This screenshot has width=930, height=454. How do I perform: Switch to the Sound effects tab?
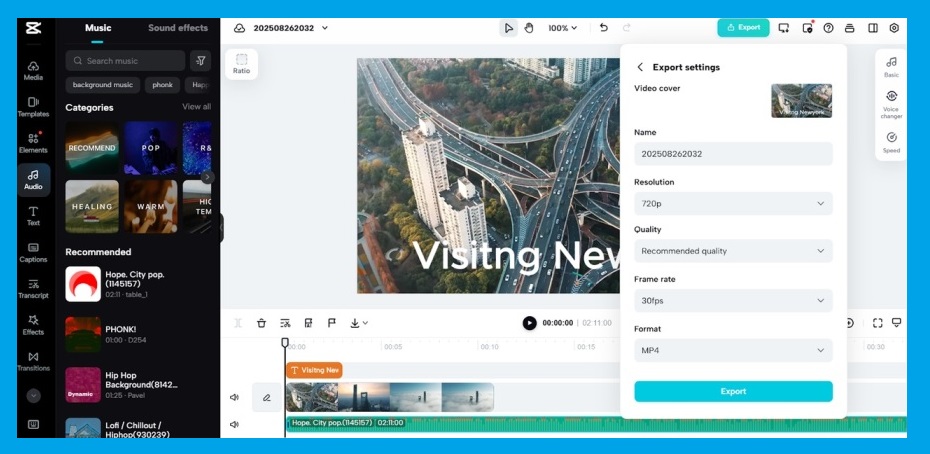[178, 28]
